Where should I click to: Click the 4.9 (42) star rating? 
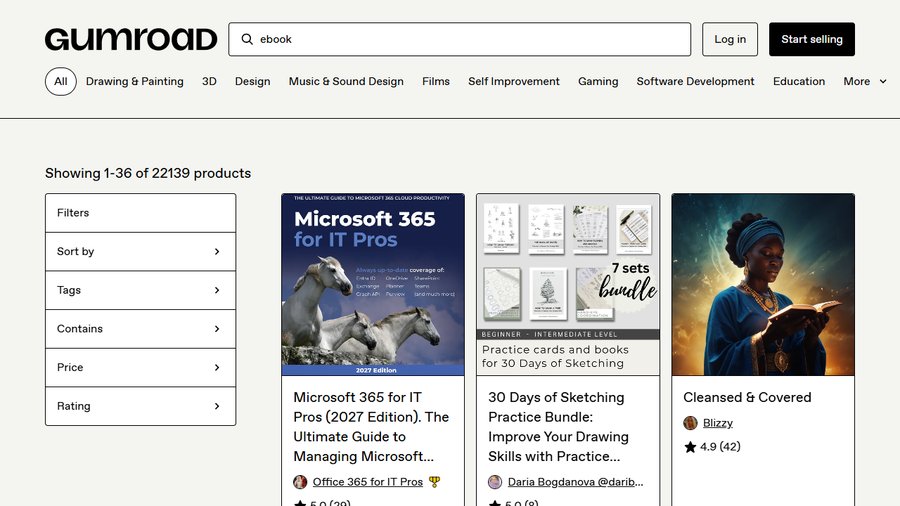click(712, 446)
